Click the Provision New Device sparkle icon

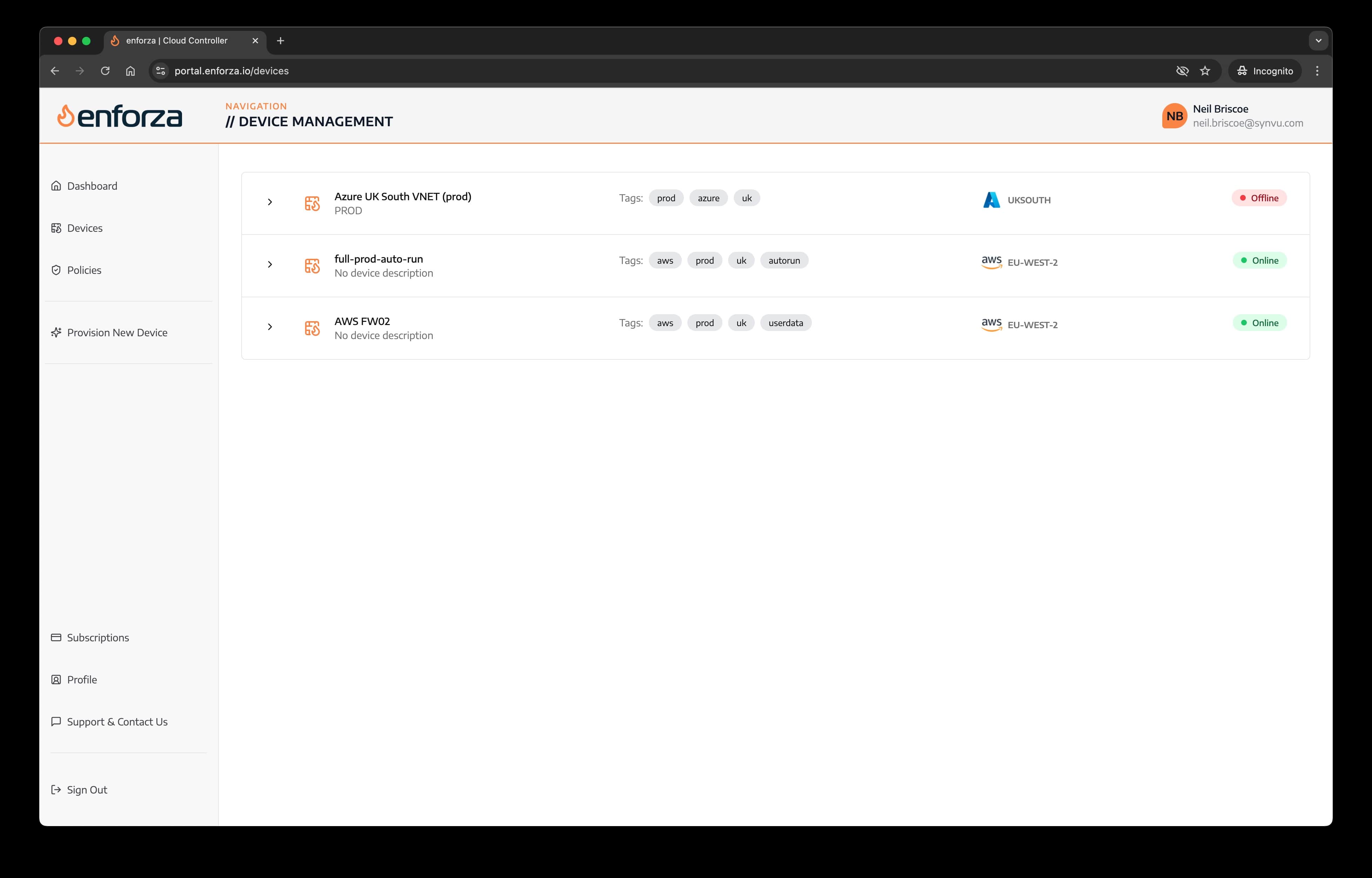[x=56, y=332]
